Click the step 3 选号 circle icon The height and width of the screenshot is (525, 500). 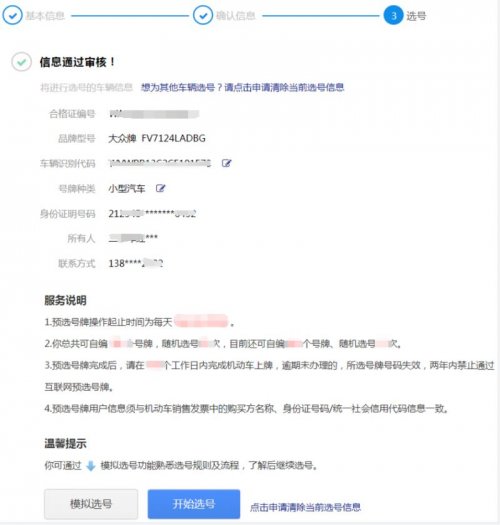pyautogui.click(x=393, y=15)
